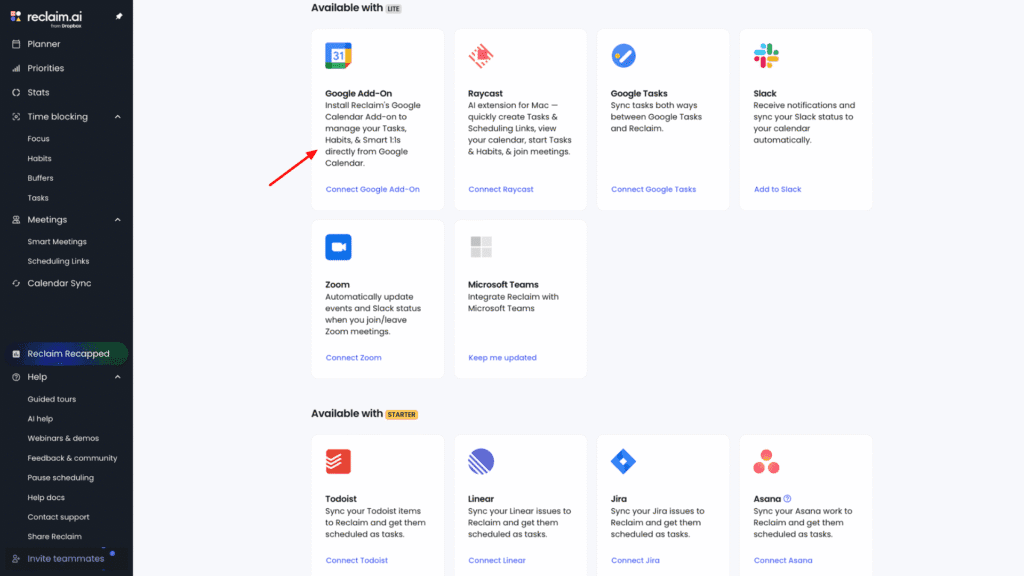Collapse the Help sidebar section
The image size is (1024, 576).
[x=117, y=377]
